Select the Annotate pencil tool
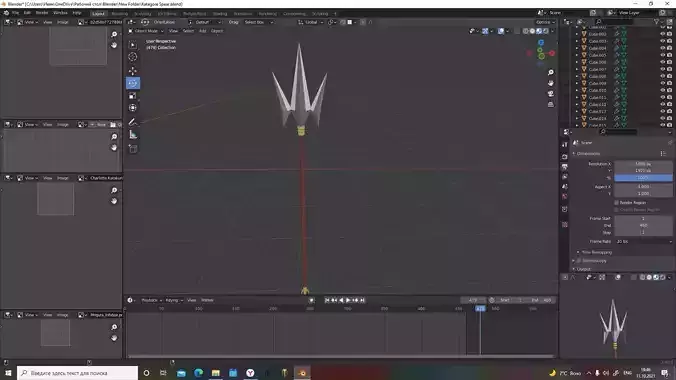676x380 pixels. pos(133,122)
